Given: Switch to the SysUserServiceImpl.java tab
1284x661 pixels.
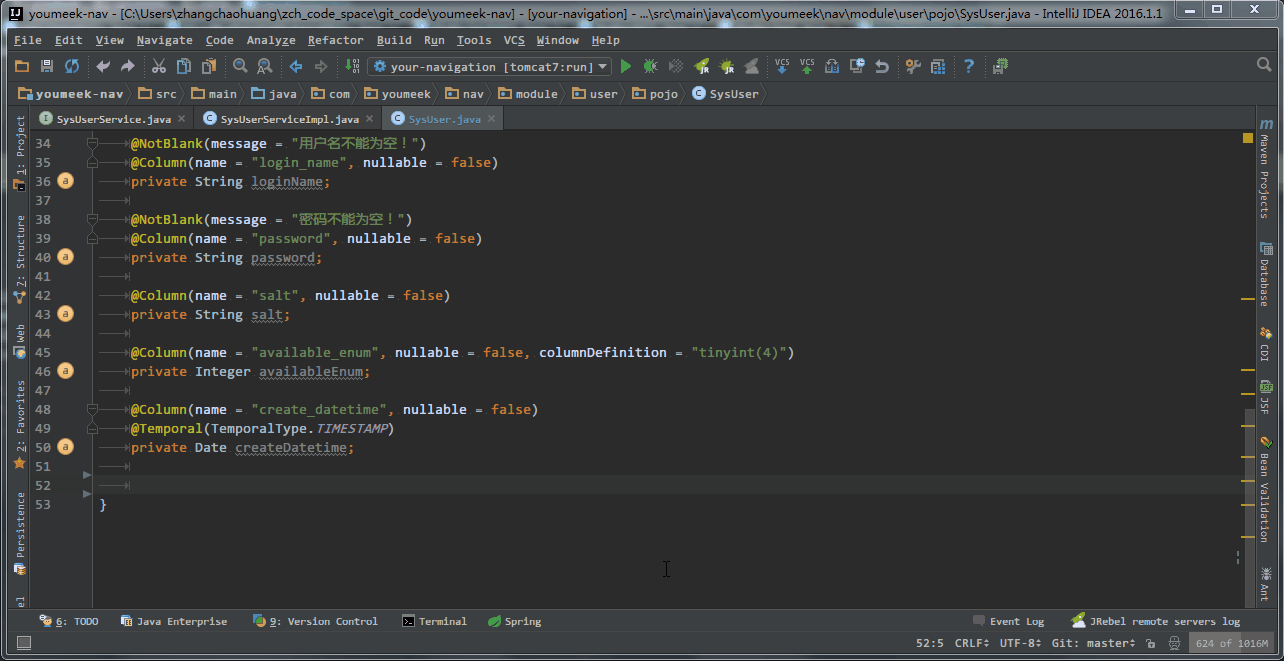Looking at the screenshot, I should tap(288, 119).
